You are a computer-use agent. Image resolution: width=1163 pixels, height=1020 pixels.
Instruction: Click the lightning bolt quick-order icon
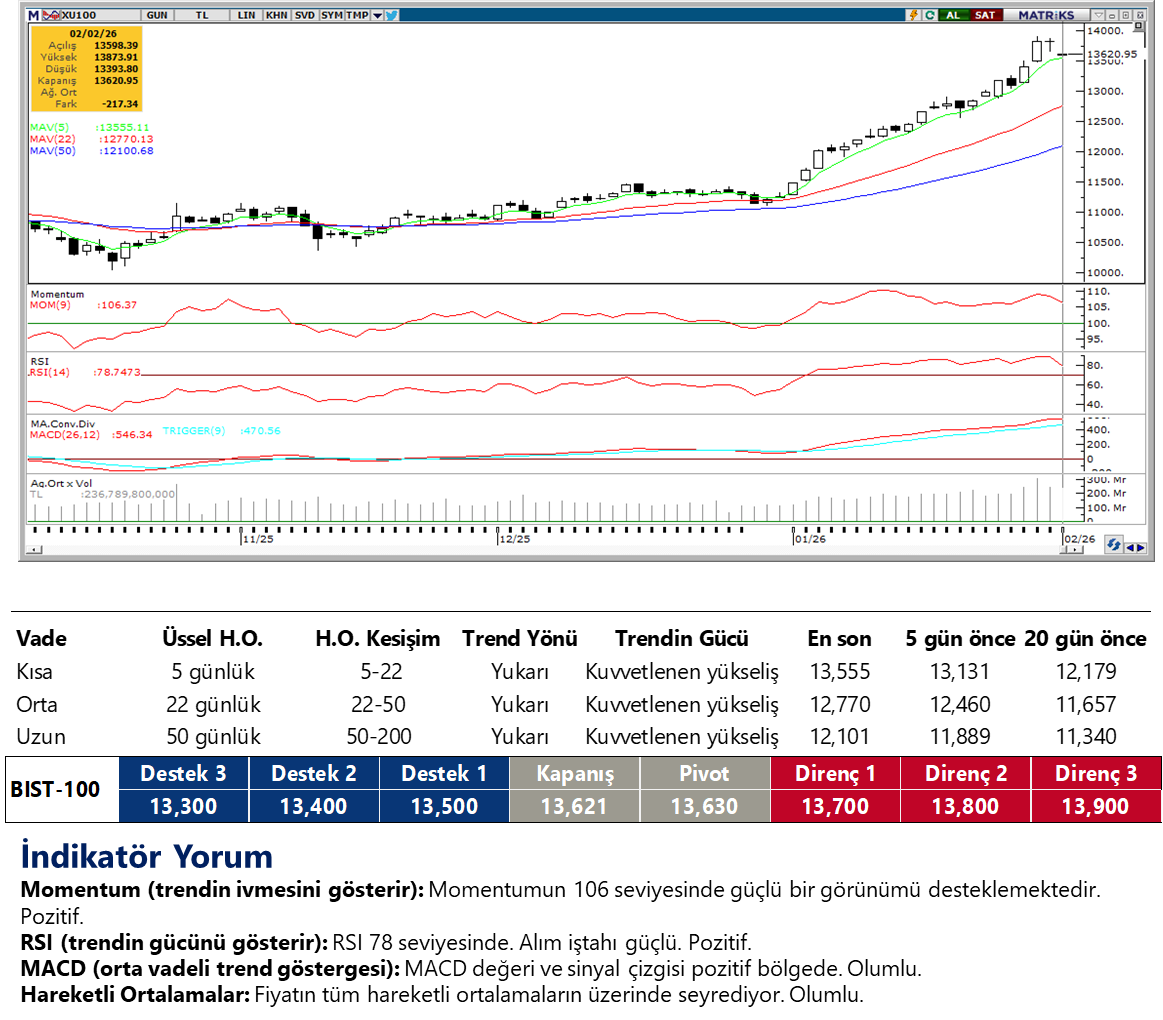coord(913,15)
